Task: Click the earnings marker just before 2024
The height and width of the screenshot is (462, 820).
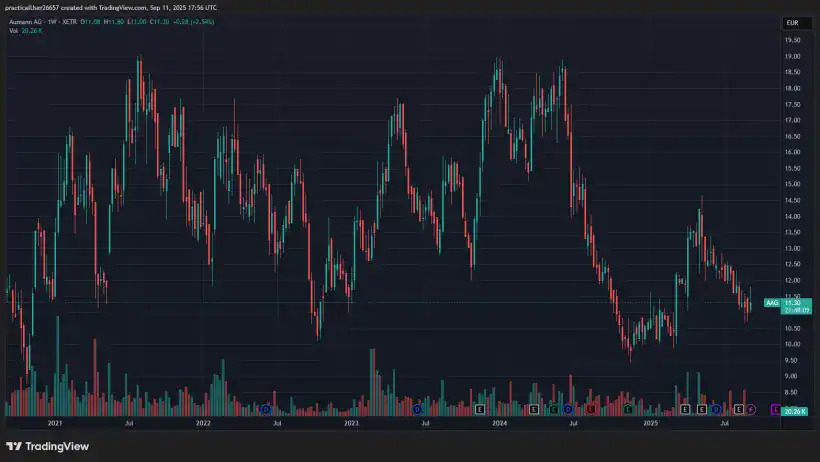Action: tap(480, 409)
